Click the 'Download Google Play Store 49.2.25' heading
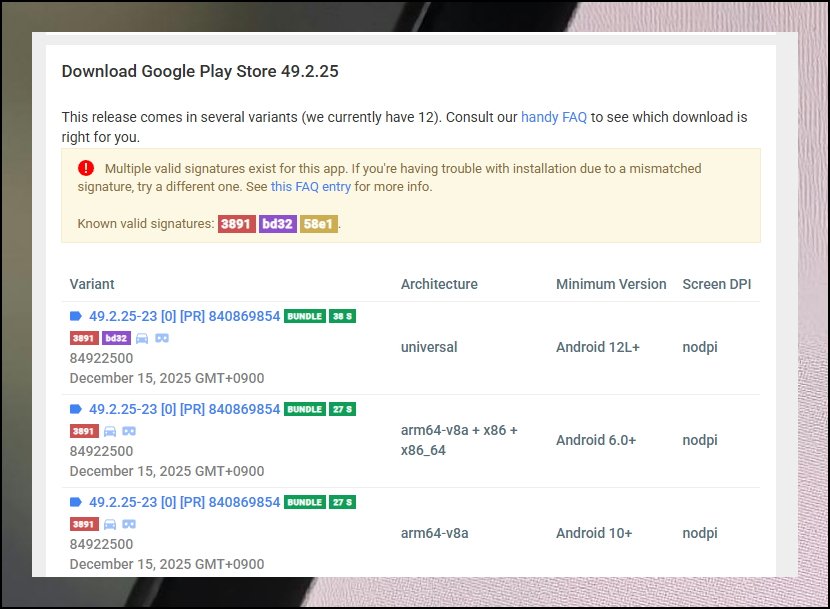Viewport: 830px width, 609px height. click(200, 71)
